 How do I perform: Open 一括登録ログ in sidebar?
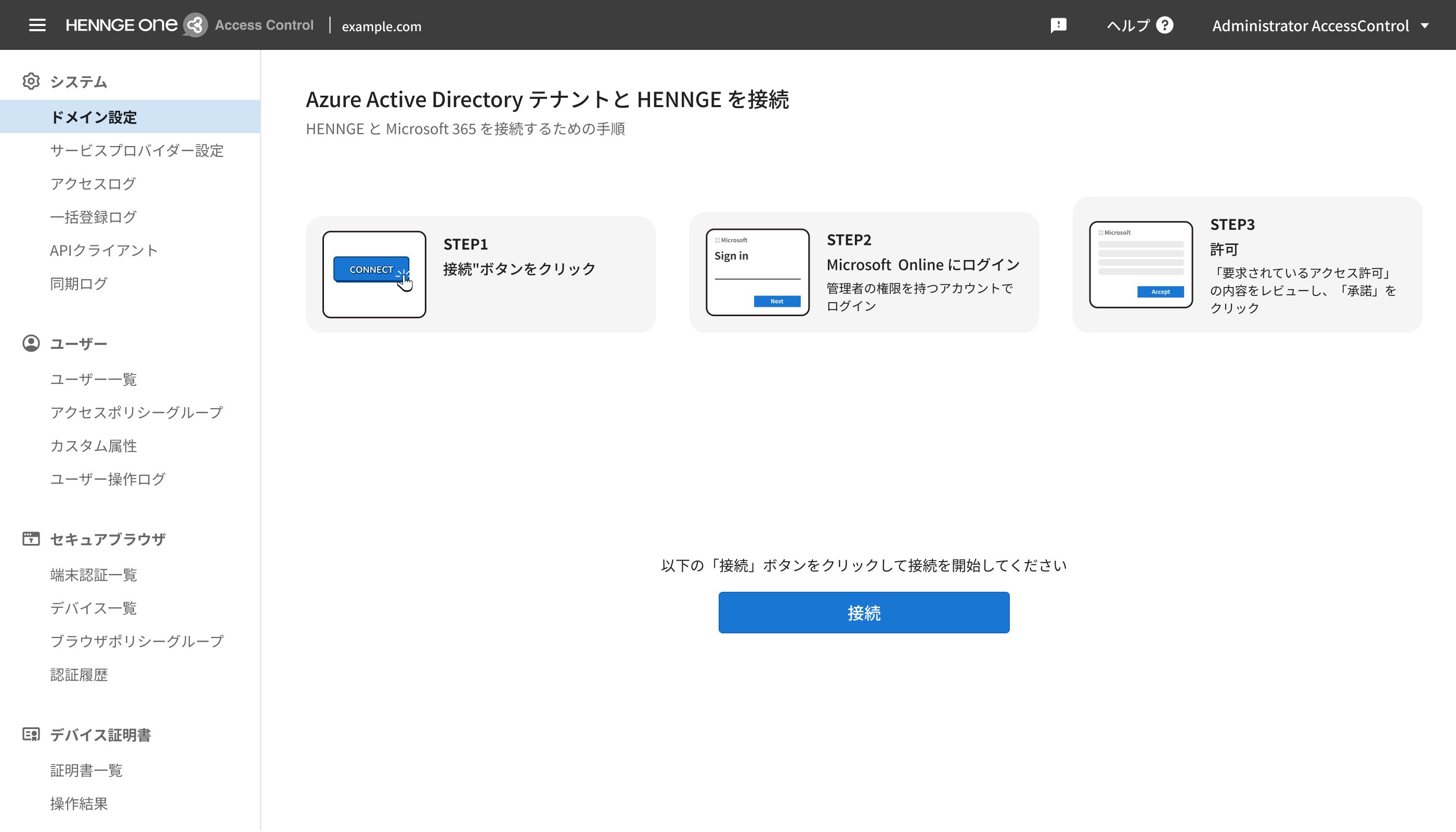point(93,216)
